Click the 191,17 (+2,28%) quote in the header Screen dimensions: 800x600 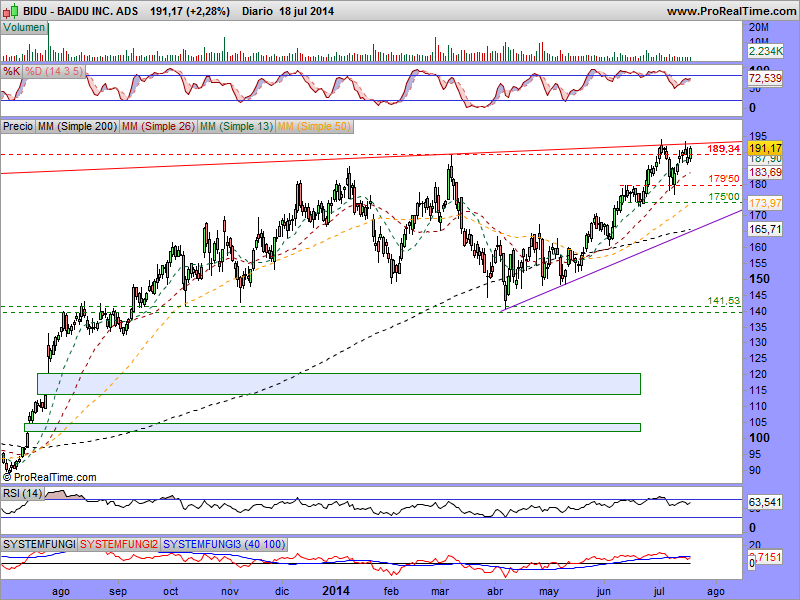click(190, 11)
